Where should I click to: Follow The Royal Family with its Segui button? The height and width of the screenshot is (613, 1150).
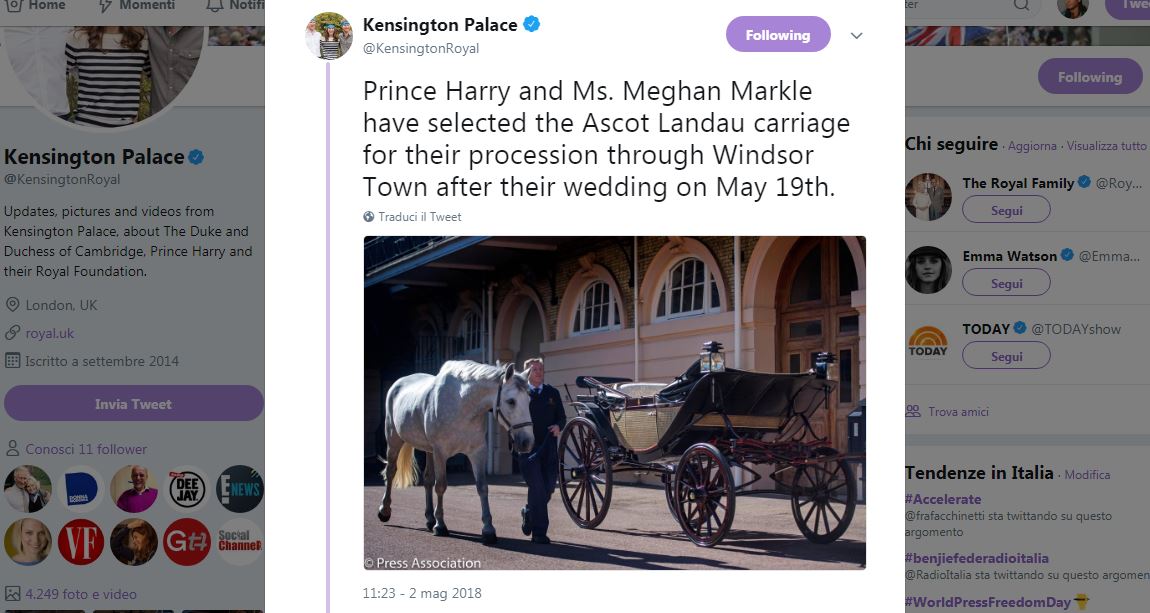click(x=1006, y=209)
